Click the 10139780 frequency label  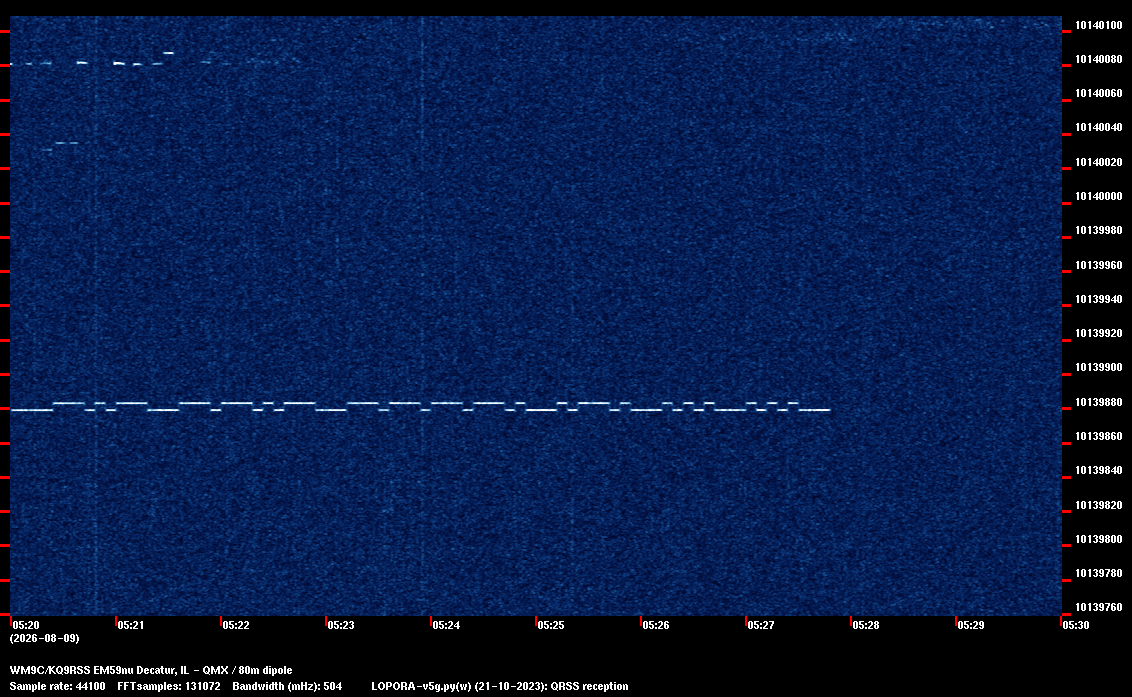tap(1099, 573)
